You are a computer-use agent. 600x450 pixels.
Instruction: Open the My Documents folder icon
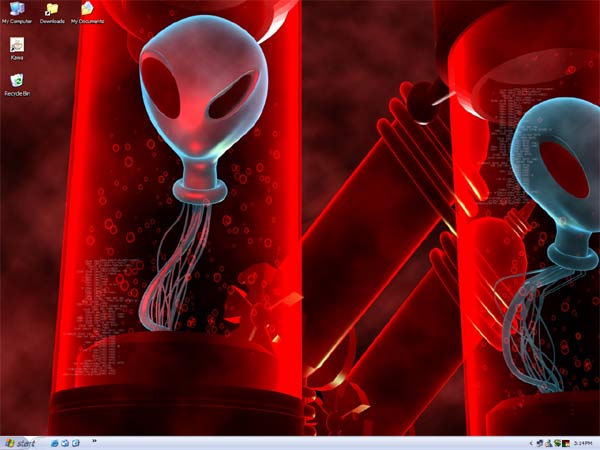[87, 13]
